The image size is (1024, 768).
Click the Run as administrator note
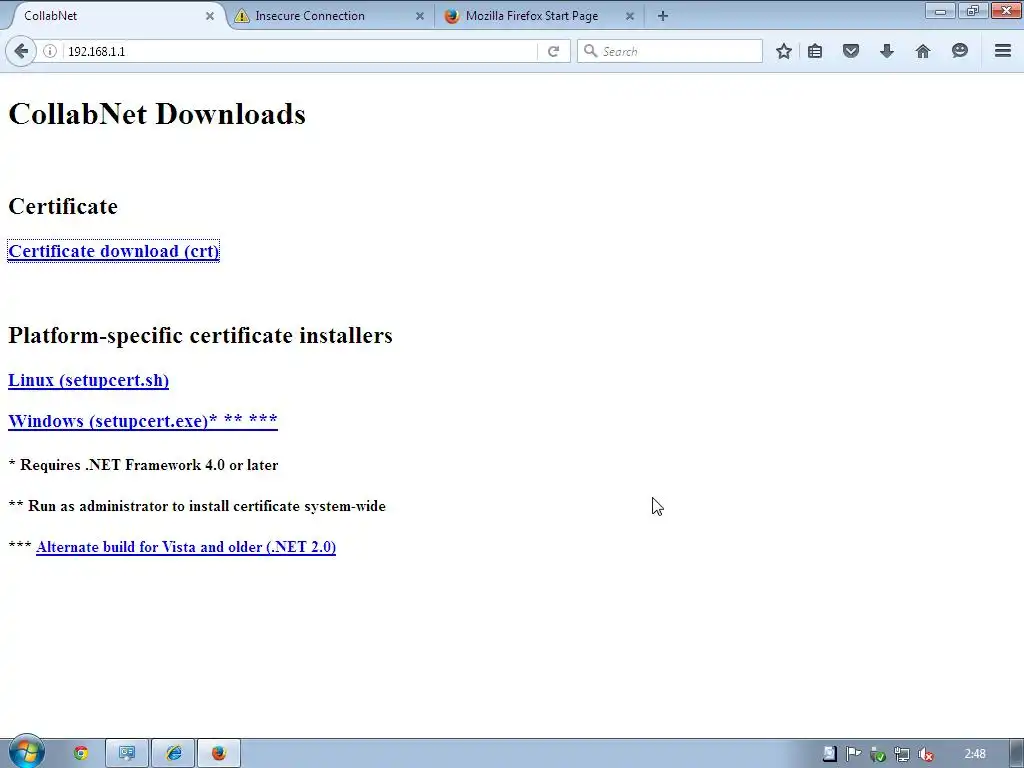click(197, 506)
